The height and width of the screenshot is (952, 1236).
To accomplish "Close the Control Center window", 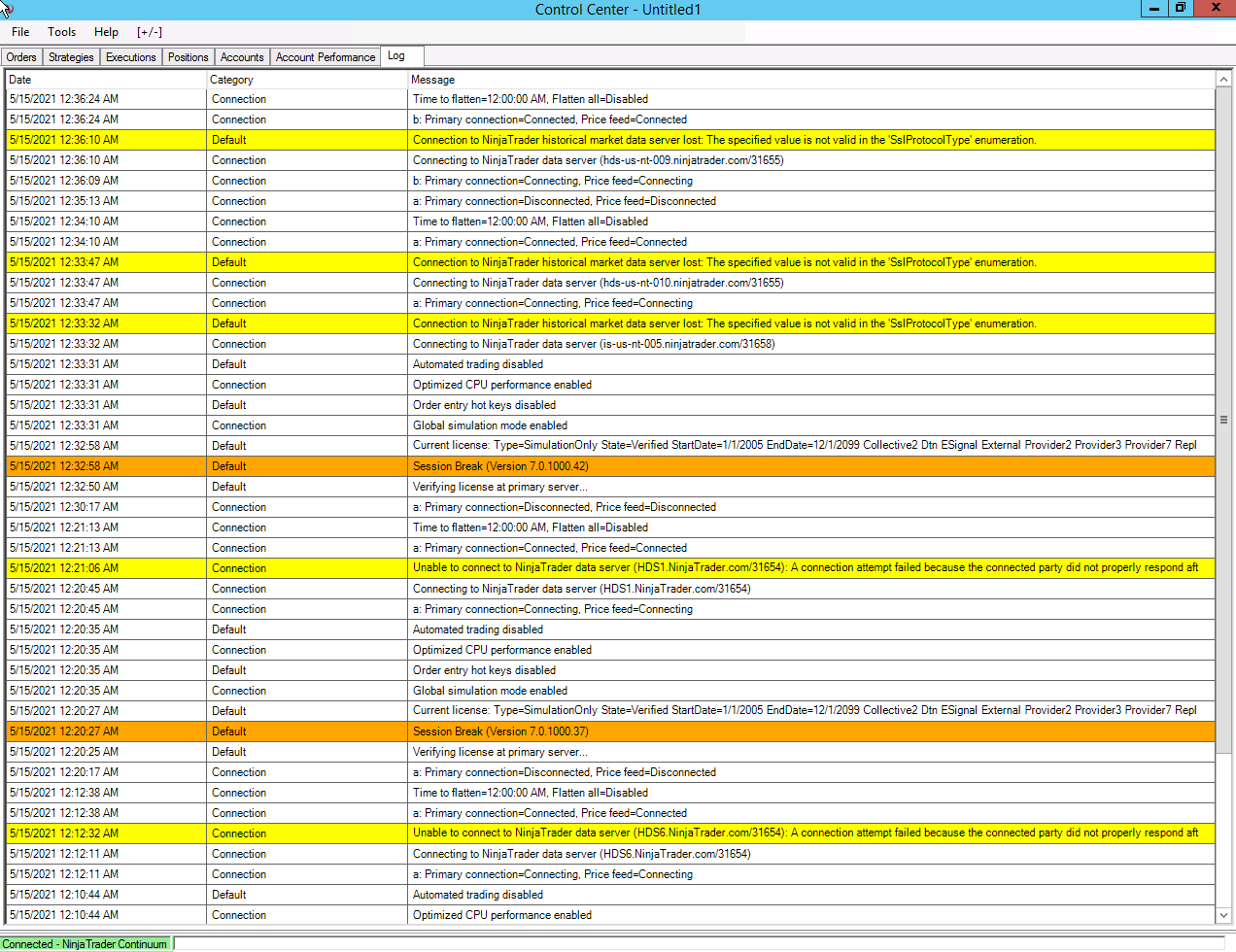I will (1215, 8).
